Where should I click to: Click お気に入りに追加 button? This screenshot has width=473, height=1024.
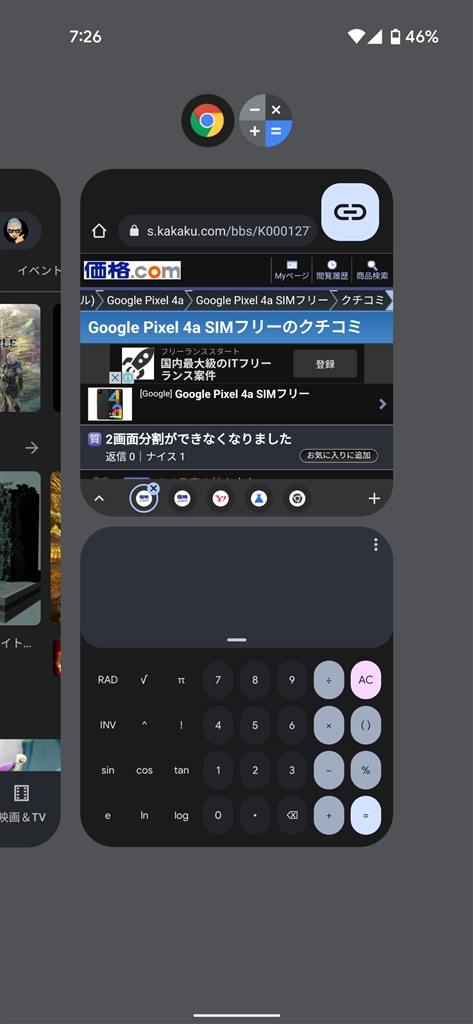(338, 456)
